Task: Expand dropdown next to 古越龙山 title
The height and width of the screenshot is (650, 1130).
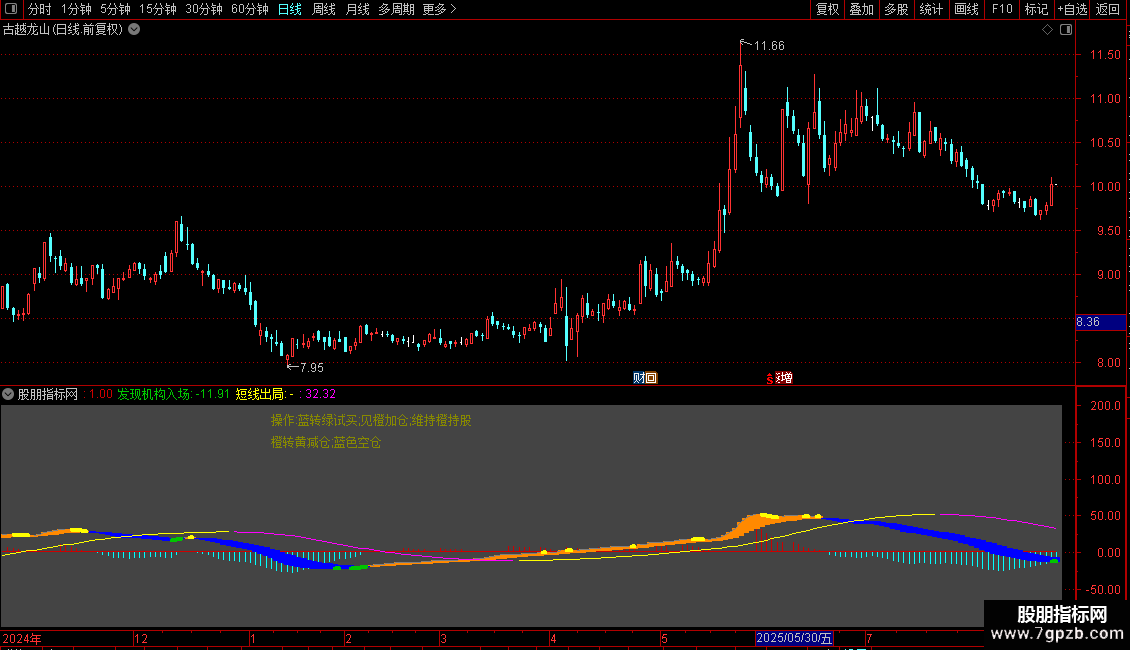Action: coord(134,30)
